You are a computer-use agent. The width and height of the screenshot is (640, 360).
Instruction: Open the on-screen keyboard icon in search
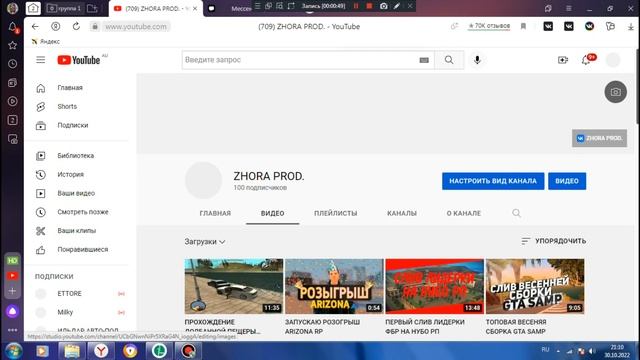(x=424, y=60)
